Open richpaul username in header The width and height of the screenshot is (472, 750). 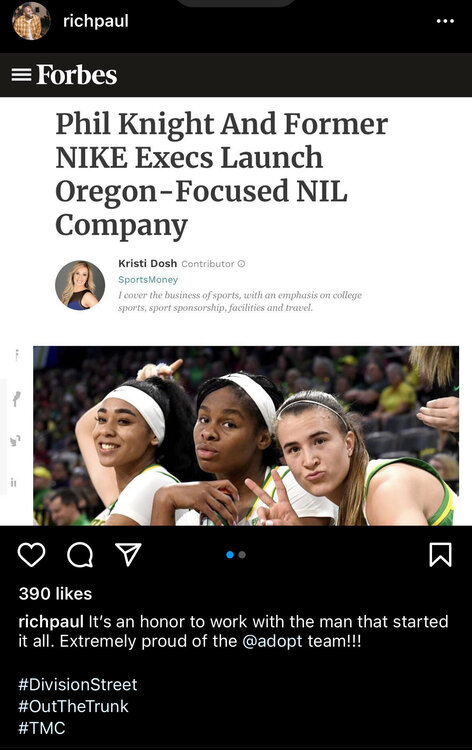[96, 22]
